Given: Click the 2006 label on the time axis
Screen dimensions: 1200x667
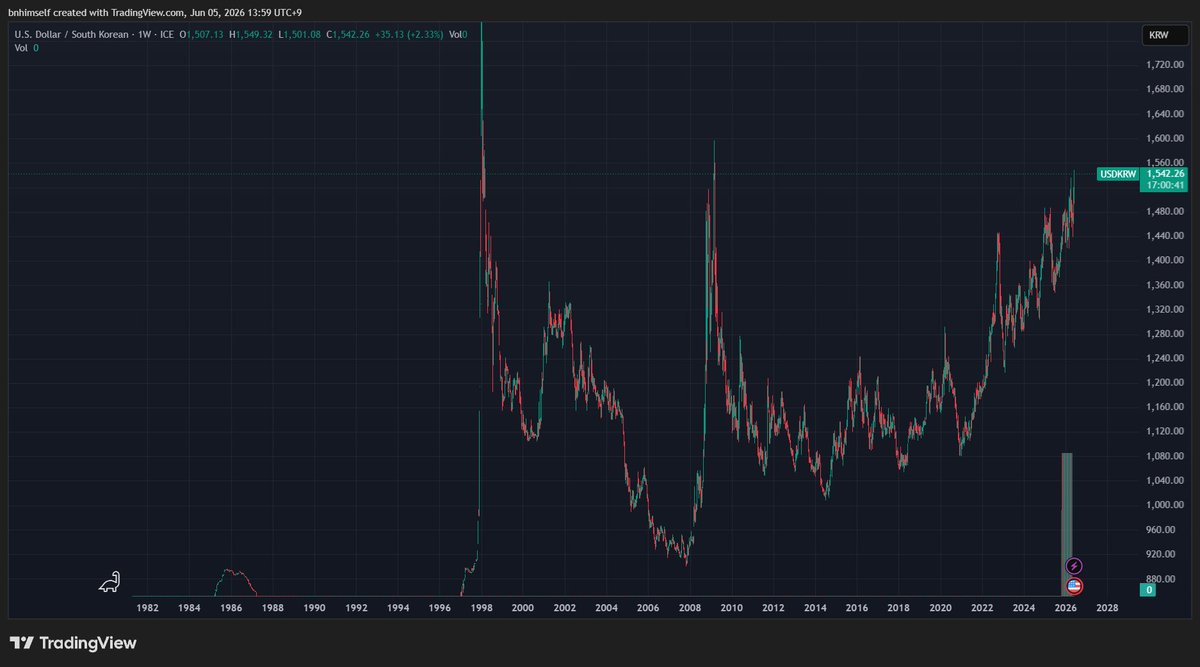Looking at the screenshot, I should [648, 607].
